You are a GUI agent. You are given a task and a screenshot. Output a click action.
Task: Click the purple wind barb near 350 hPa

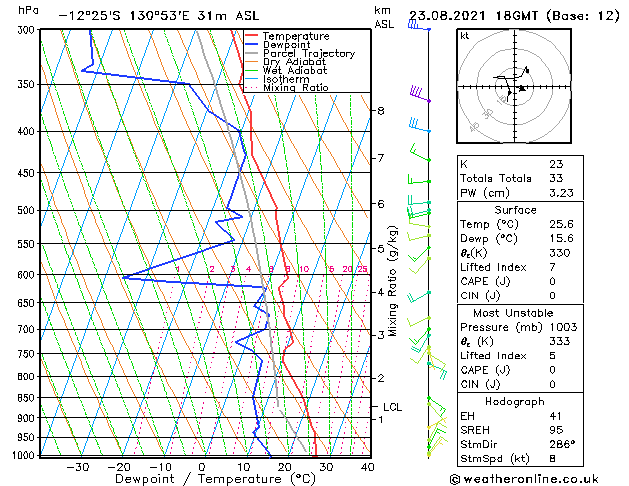[x=420, y=94]
